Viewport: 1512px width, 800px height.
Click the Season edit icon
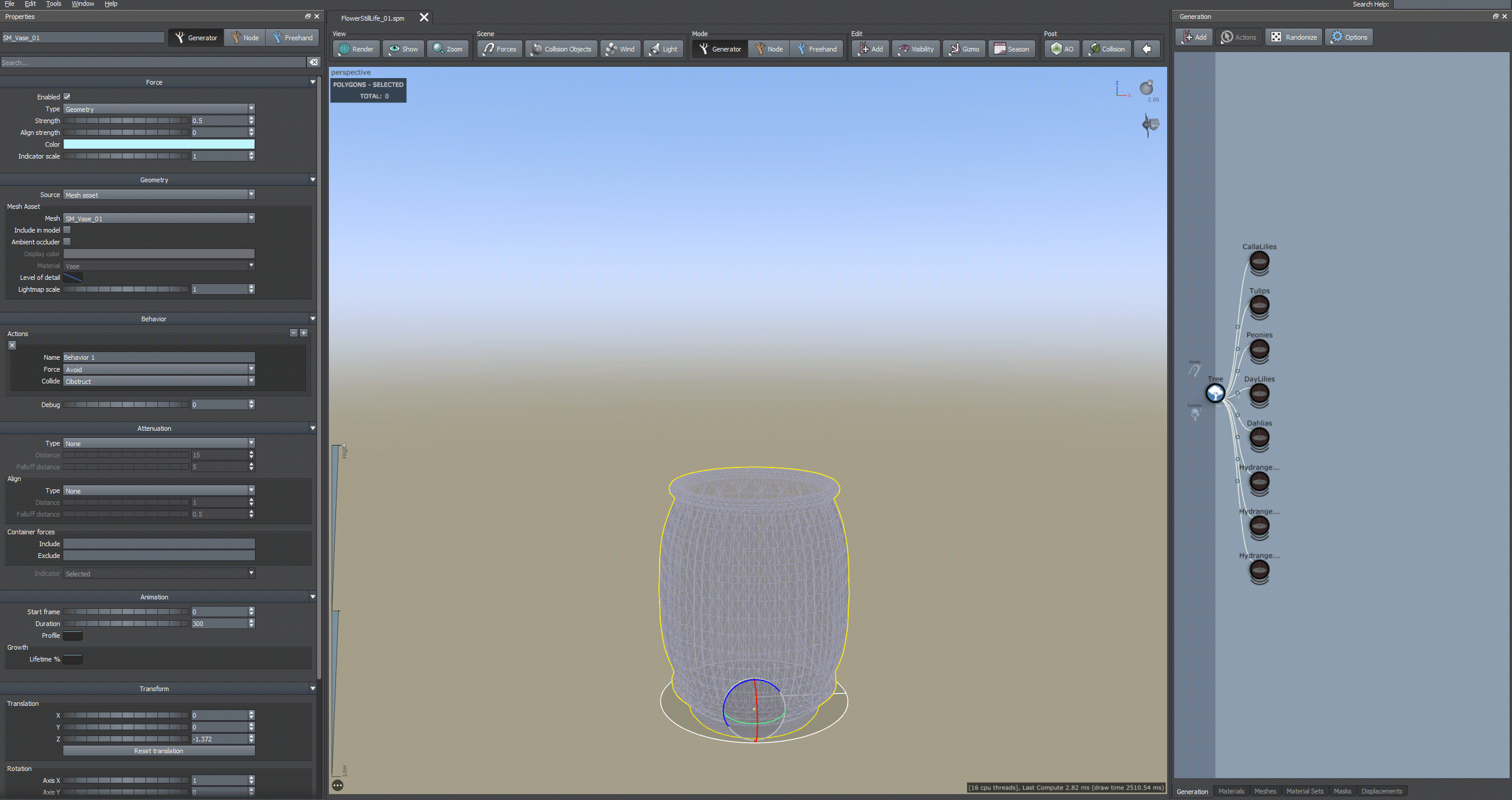[1000, 49]
